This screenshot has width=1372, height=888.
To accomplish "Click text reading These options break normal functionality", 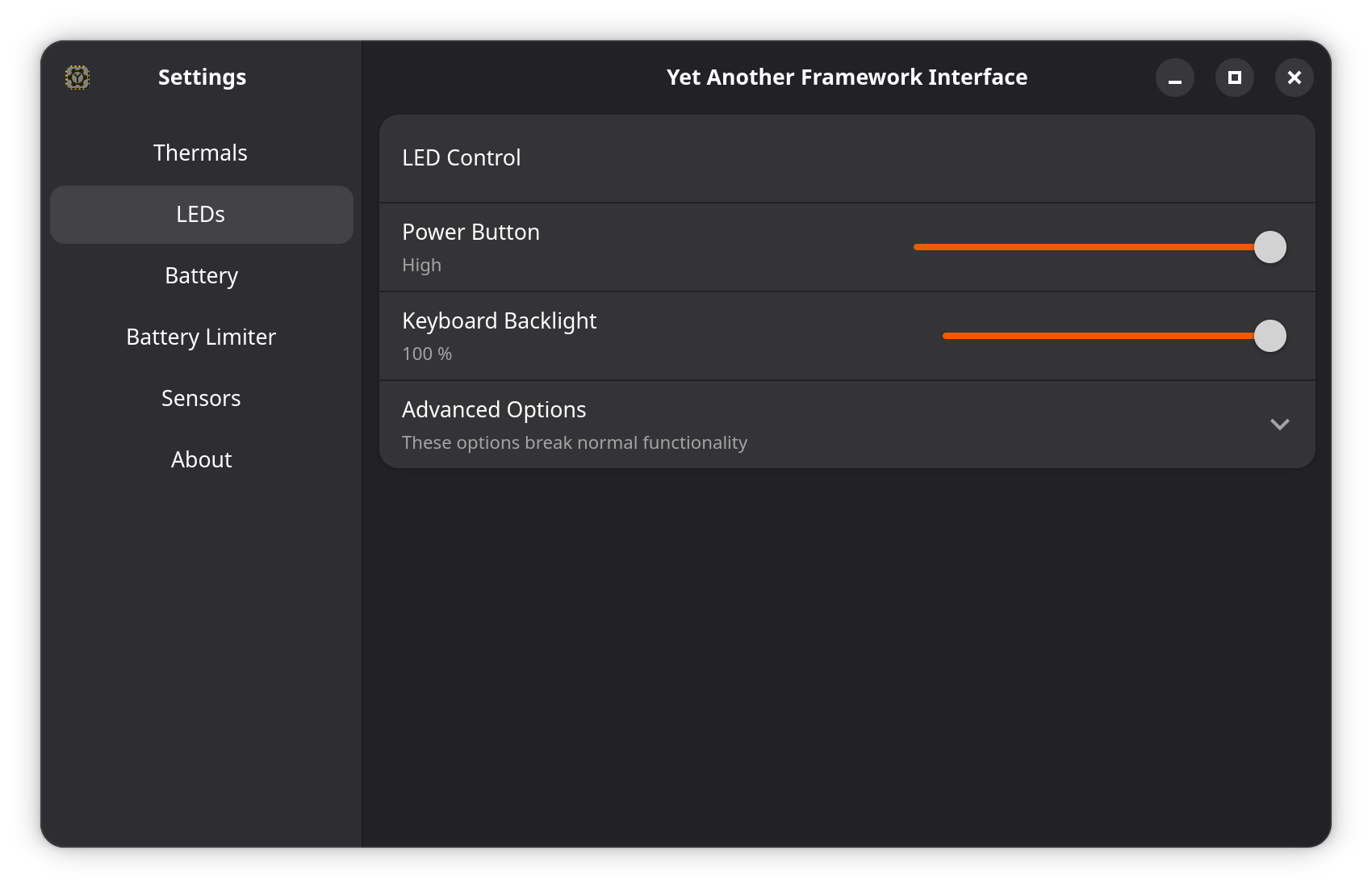I will 575,442.
